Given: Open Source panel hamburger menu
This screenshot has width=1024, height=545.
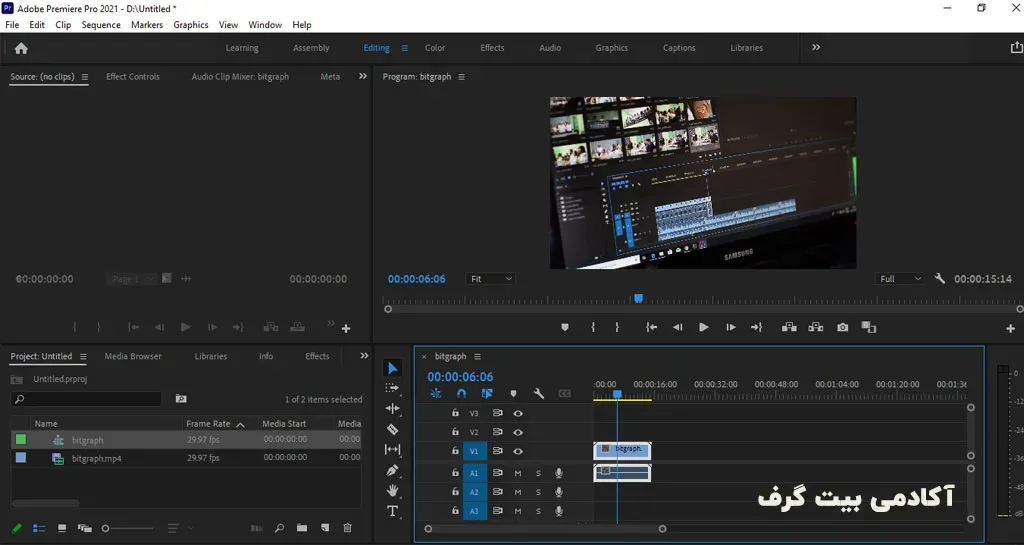Looking at the screenshot, I should click(x=85, y=77).
